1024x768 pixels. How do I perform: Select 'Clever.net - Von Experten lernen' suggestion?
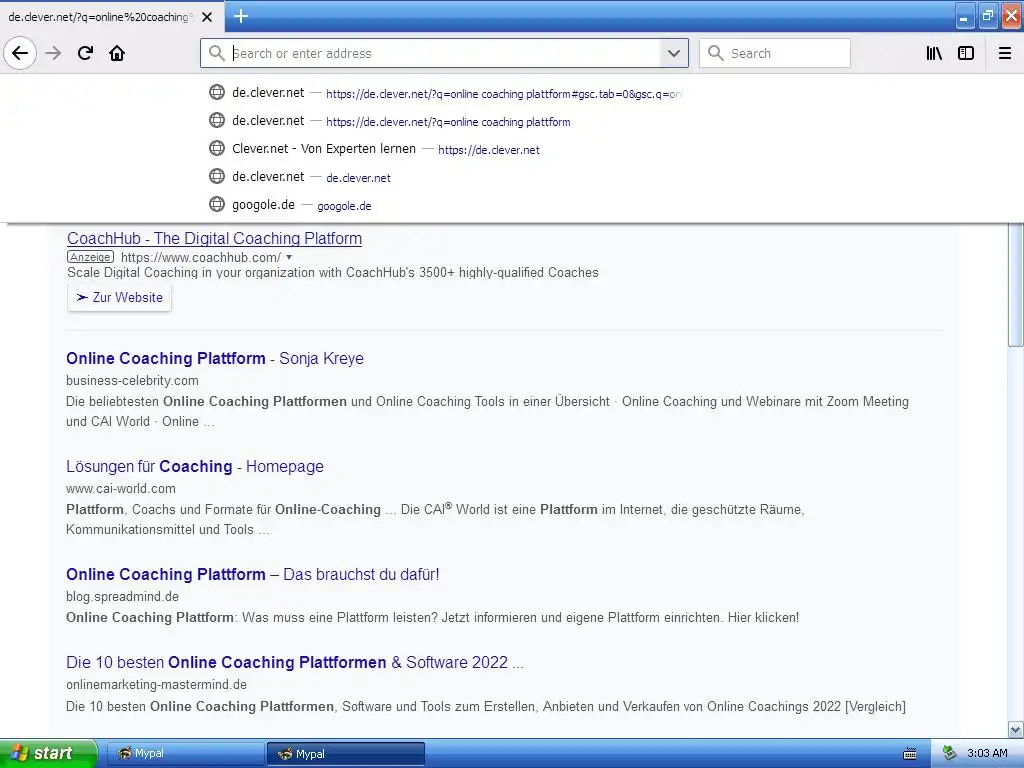click(445, 149)
